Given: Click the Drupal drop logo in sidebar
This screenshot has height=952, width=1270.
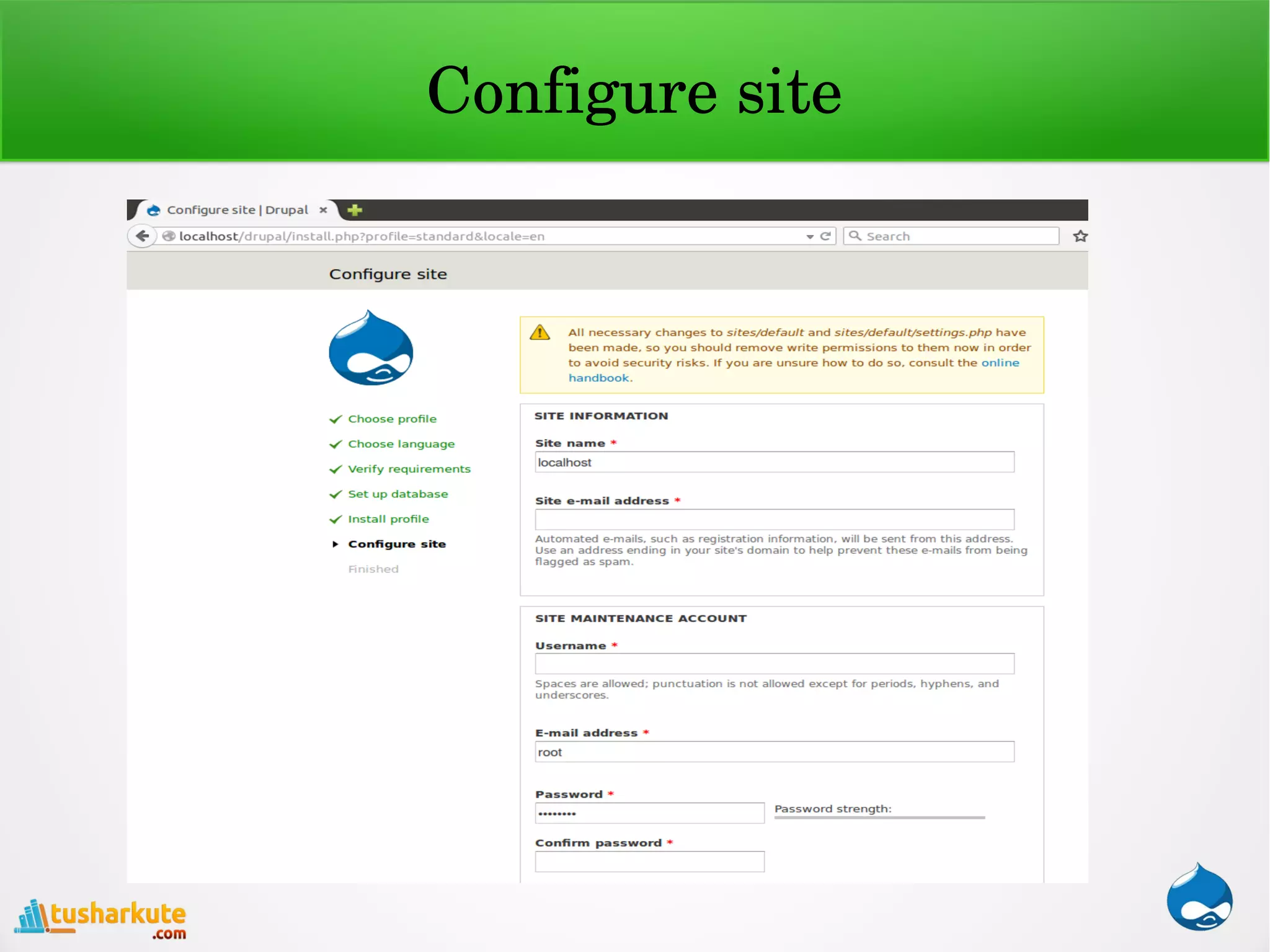Looking at the screenshot, I should [x=371, y=347].
